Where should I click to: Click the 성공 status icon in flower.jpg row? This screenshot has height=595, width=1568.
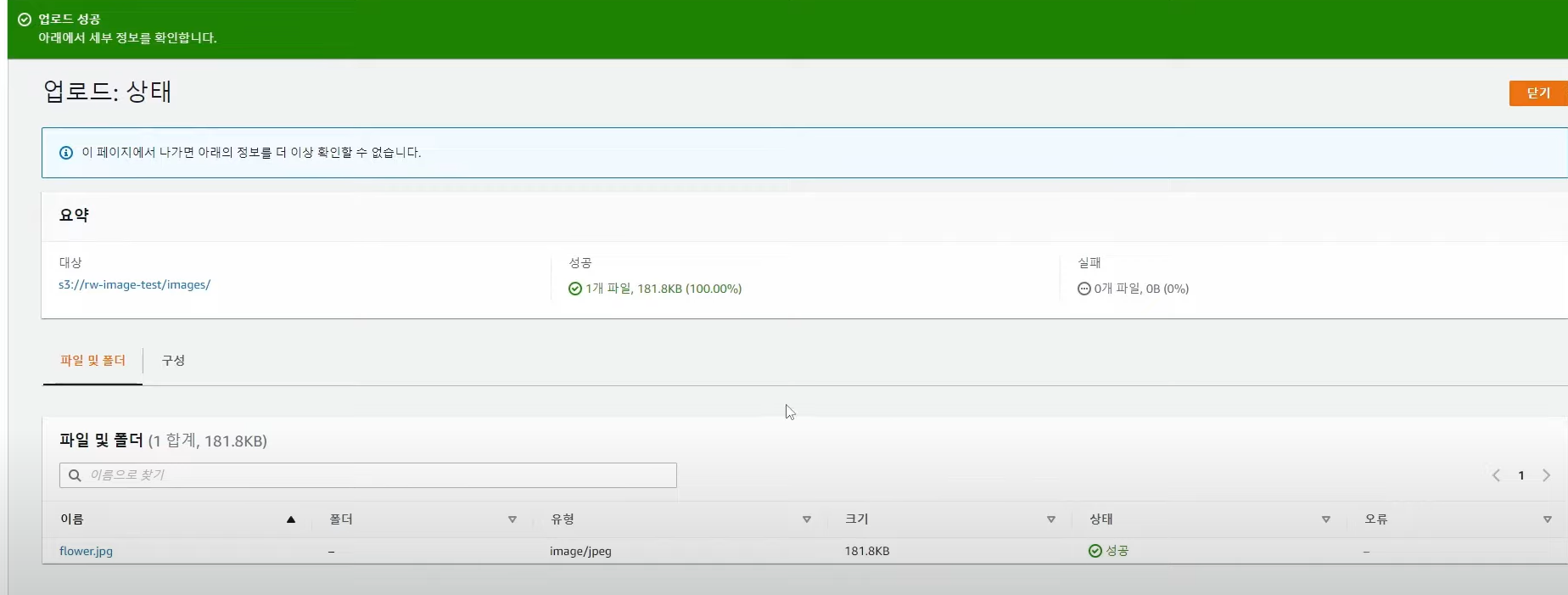pyautogui.click(x=1095, y=551)
